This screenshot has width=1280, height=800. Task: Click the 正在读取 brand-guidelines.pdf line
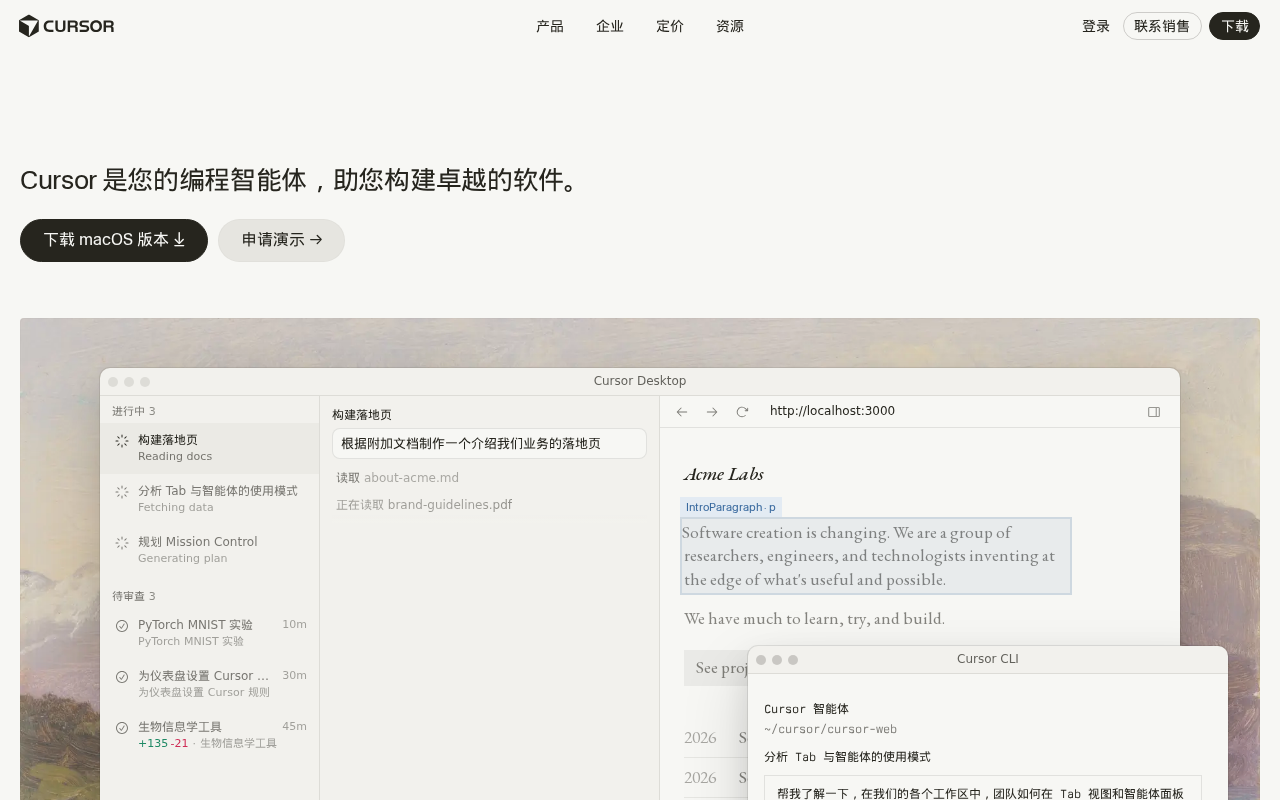(x=424, y=505)
